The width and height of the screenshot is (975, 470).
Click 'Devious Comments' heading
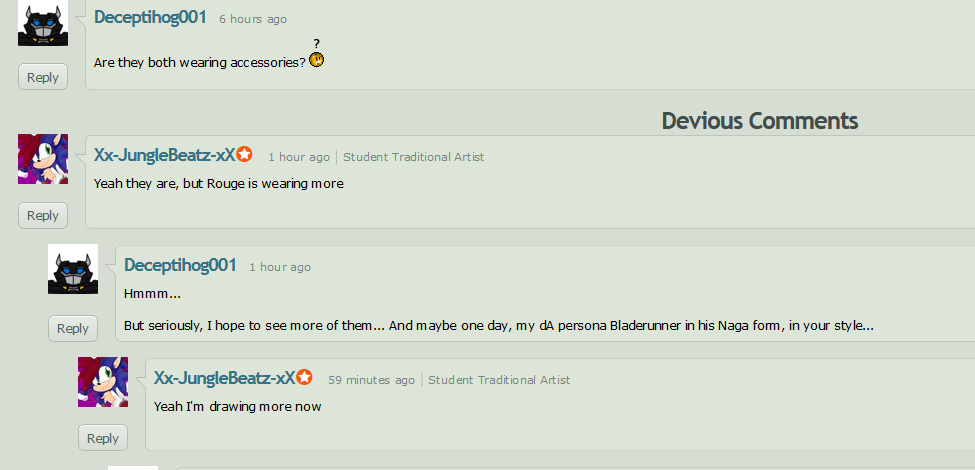point(760,121)
